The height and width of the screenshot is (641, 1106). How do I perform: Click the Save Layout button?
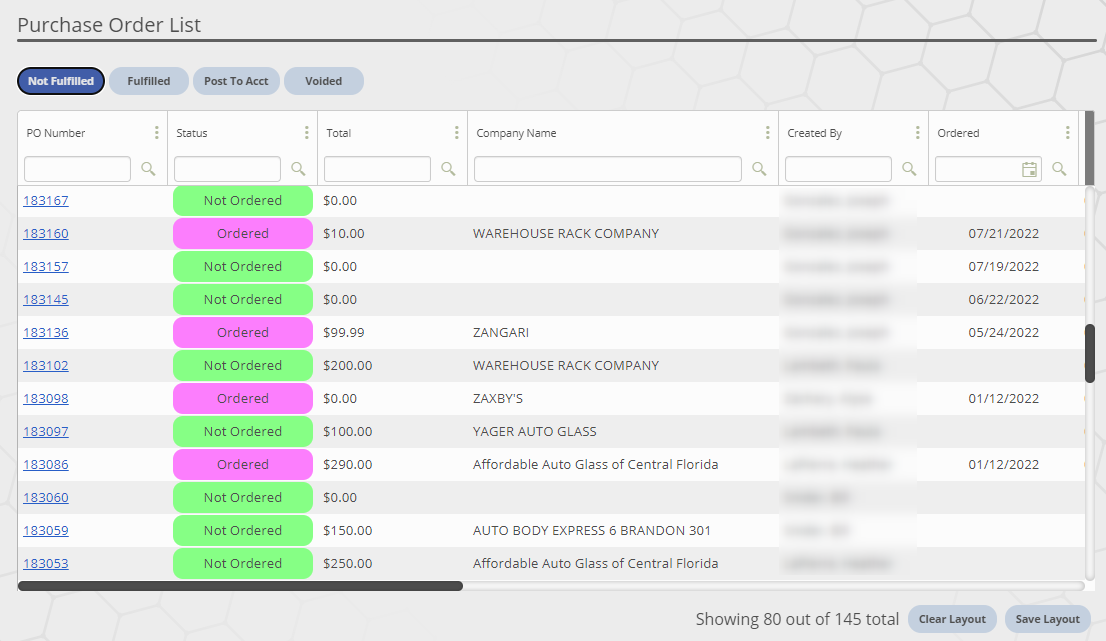pyautogui.click(x=1047, y=619)
